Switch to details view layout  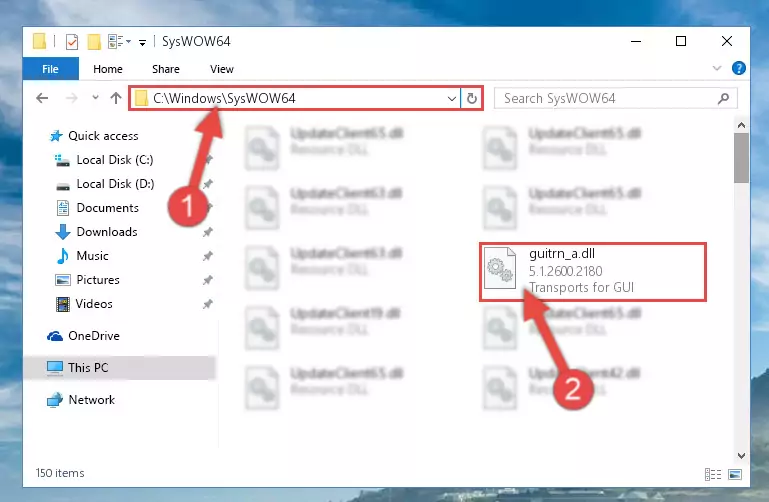click(x=713, y=474)
